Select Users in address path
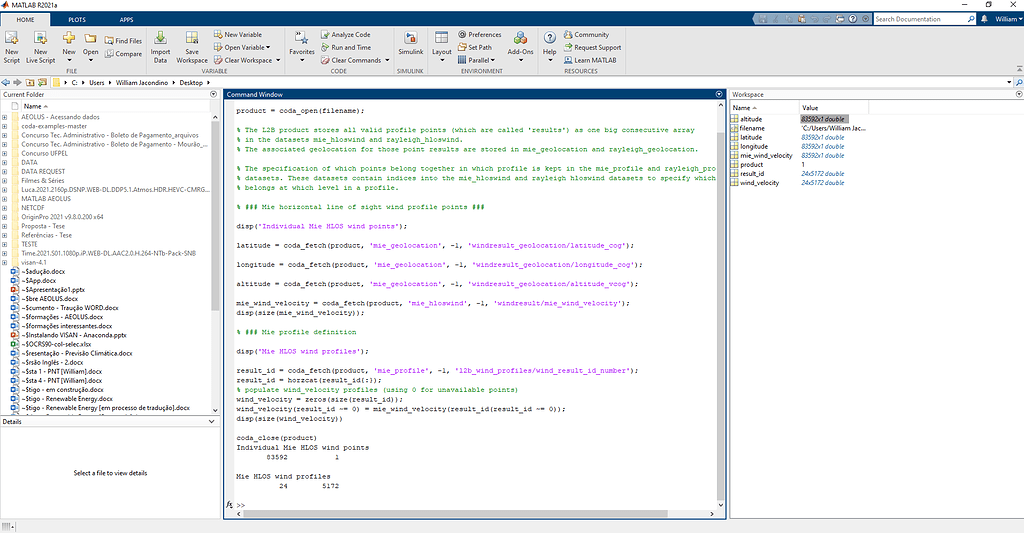 (97, 82)
